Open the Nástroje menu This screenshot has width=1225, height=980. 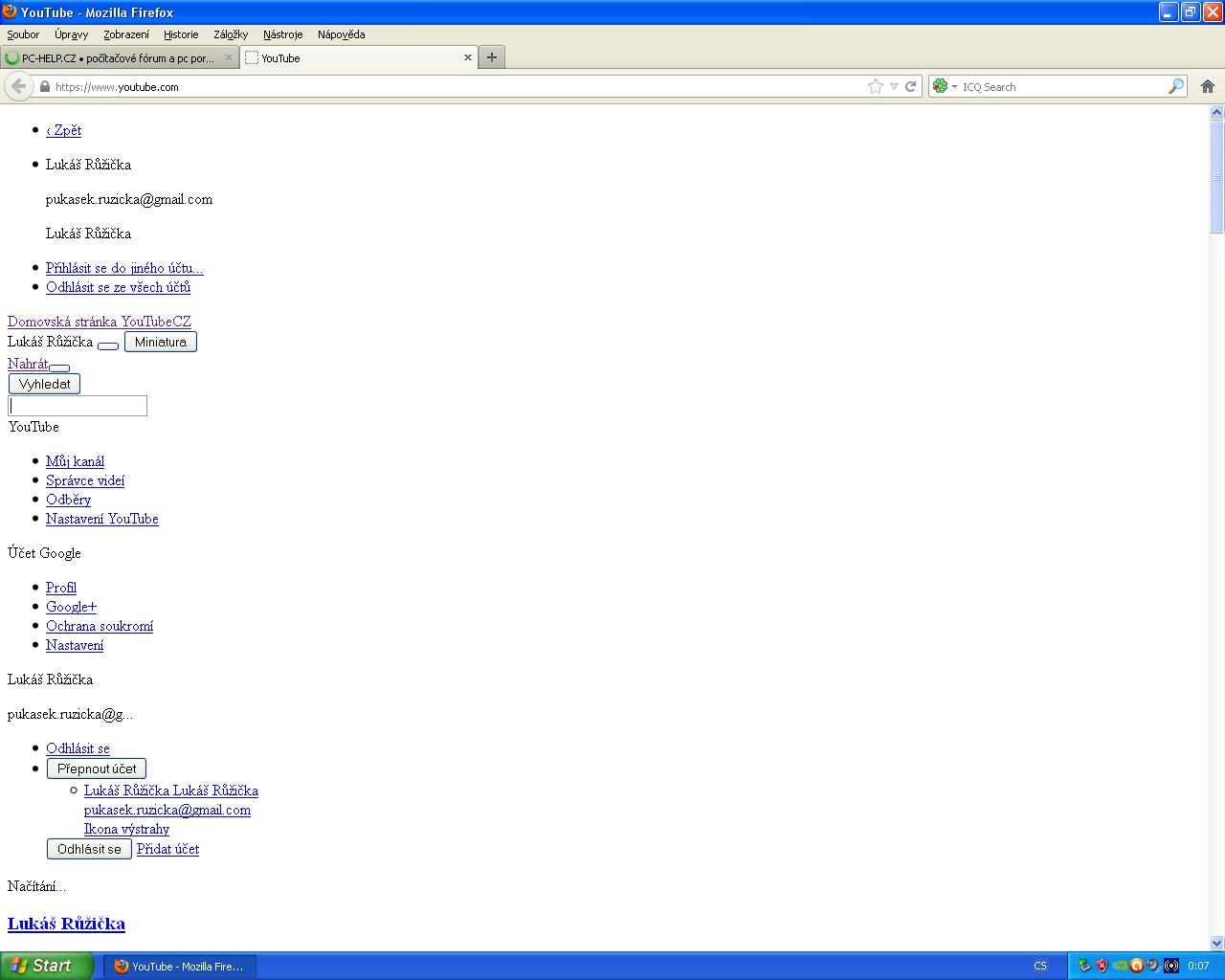pos(282,34)
